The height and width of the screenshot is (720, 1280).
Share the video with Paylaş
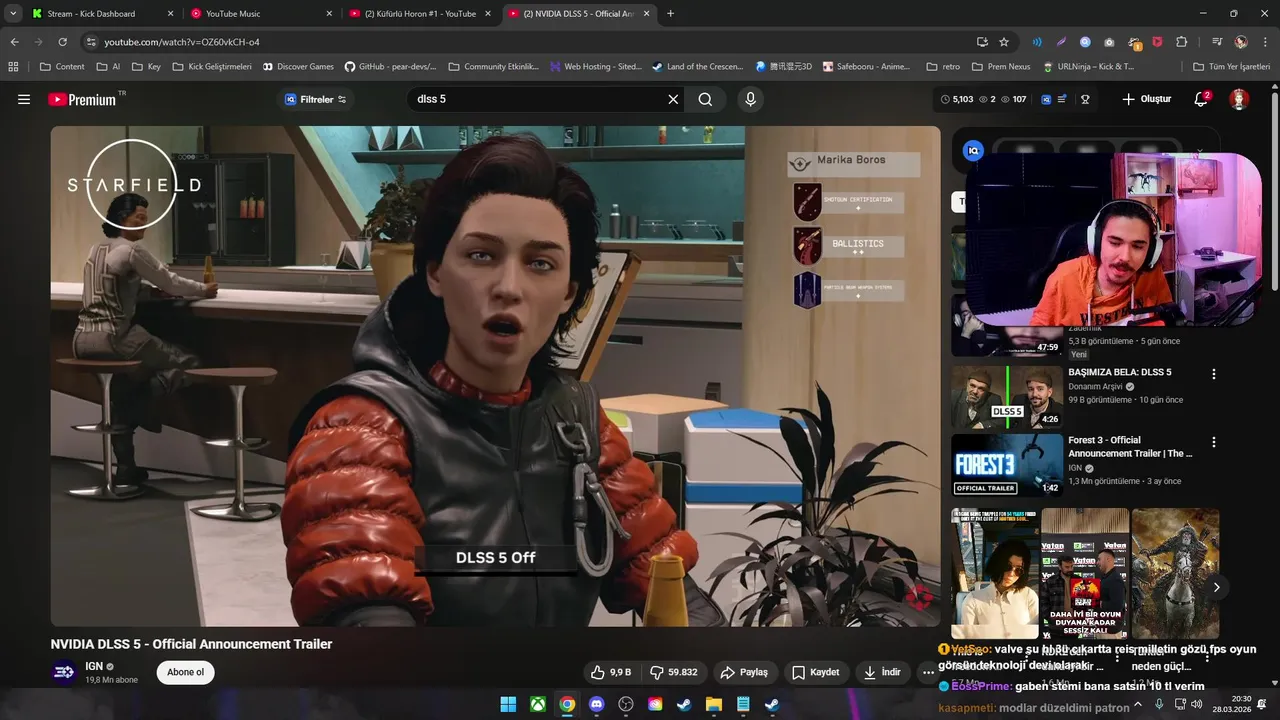click(x=744, y=672)
